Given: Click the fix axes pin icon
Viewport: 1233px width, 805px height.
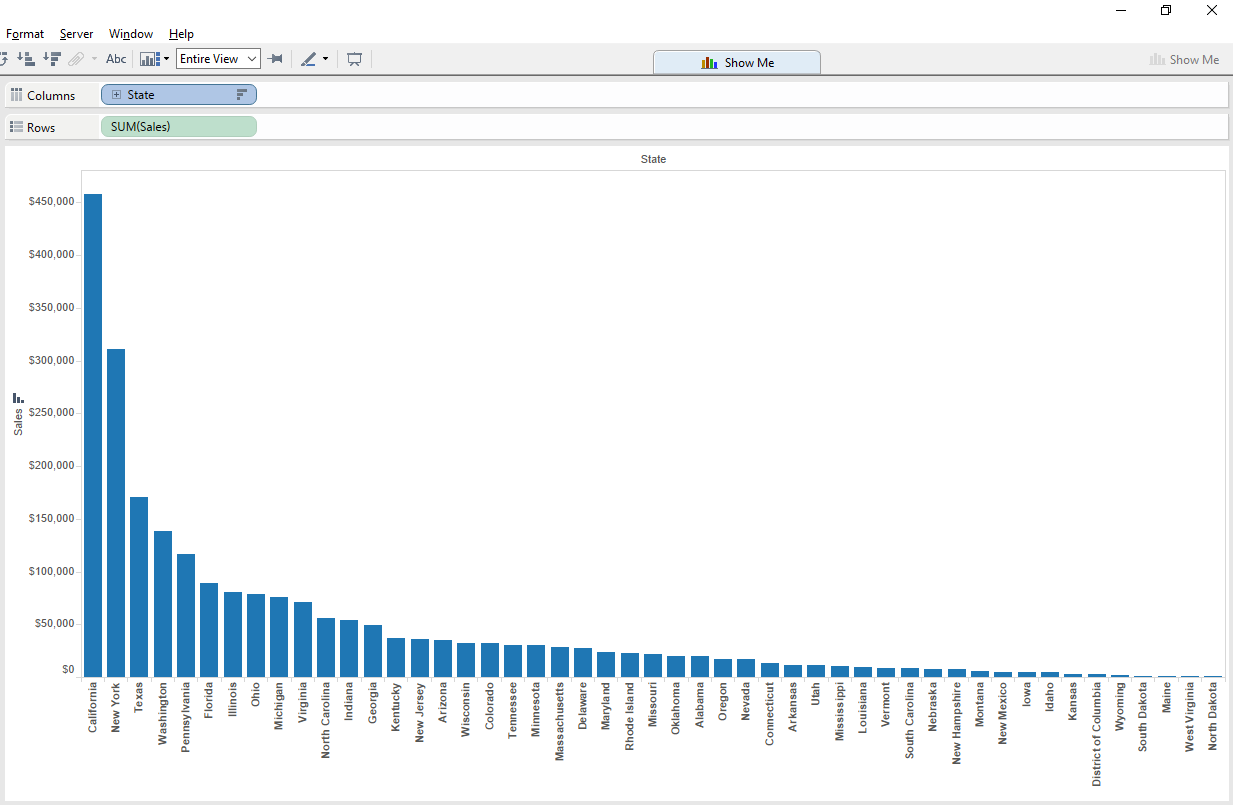Looking at the screenshot, I should click(x=275, y=59).
